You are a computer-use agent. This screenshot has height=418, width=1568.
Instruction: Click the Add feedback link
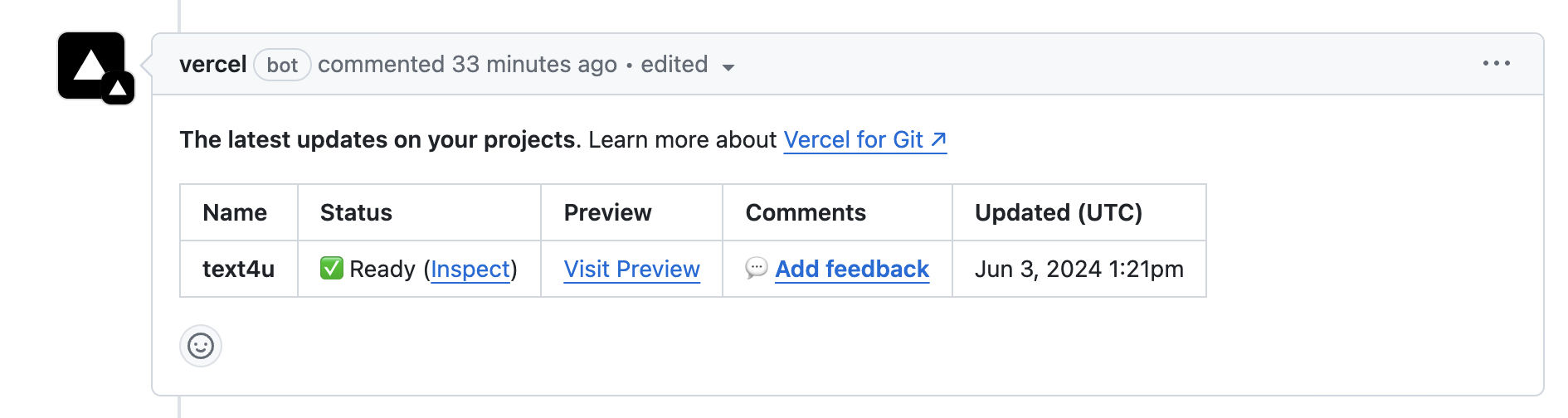pos(852,270)
